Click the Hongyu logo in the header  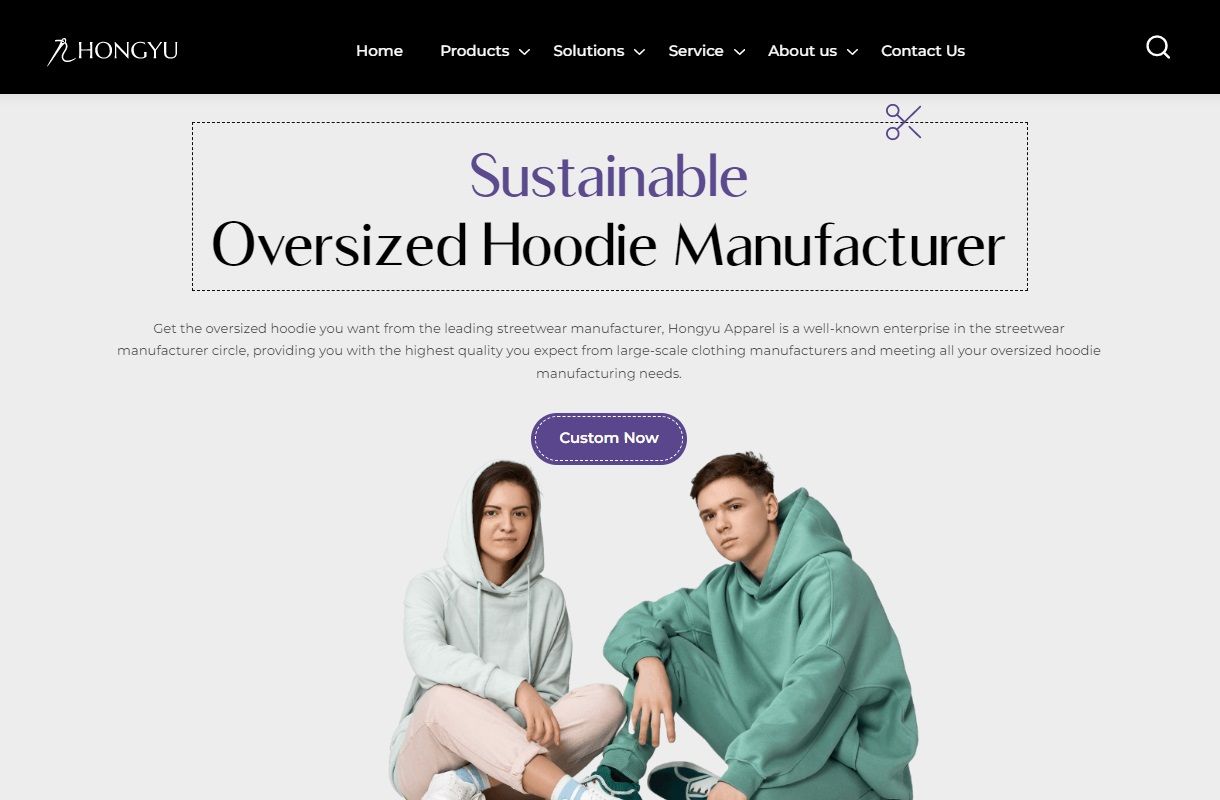coord(112,51)
